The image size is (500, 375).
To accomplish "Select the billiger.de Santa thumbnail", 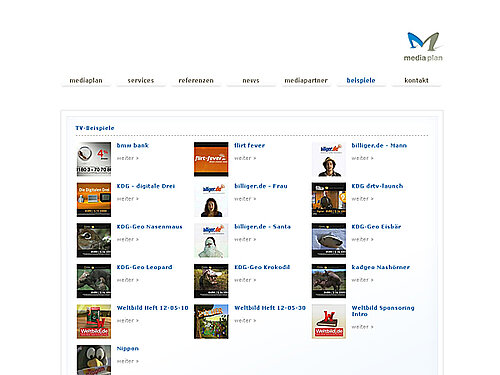I will coord(211,240).
